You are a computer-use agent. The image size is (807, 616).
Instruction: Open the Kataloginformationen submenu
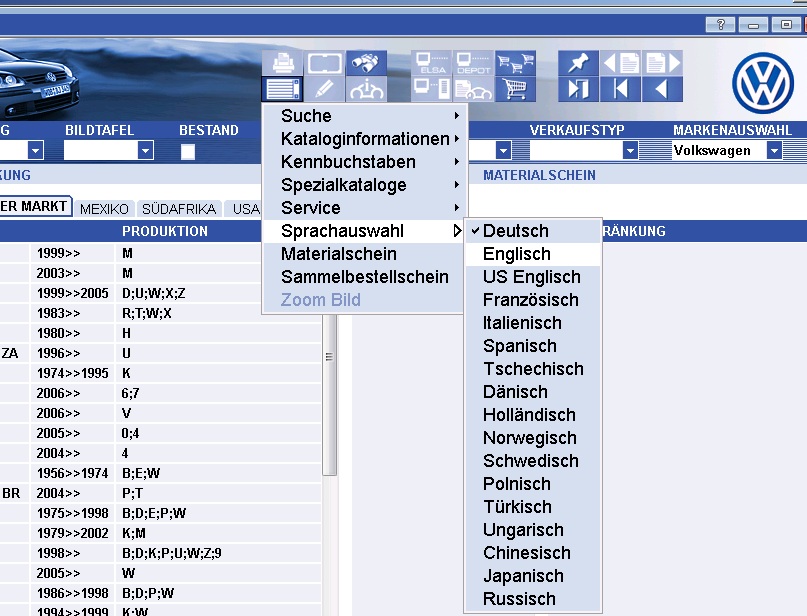click(365, 139)
